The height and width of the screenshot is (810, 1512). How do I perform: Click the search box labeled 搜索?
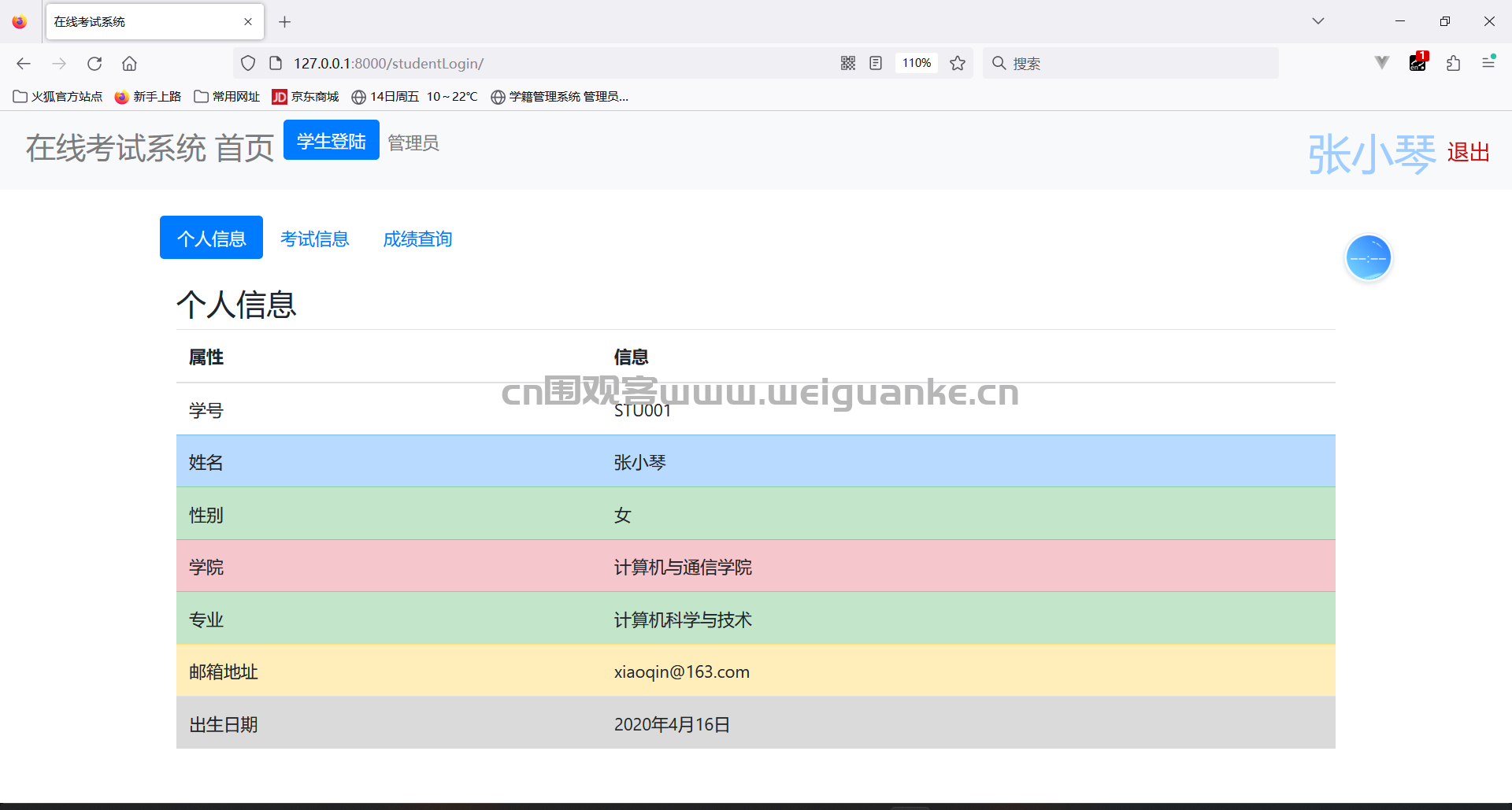[1131, 63]
